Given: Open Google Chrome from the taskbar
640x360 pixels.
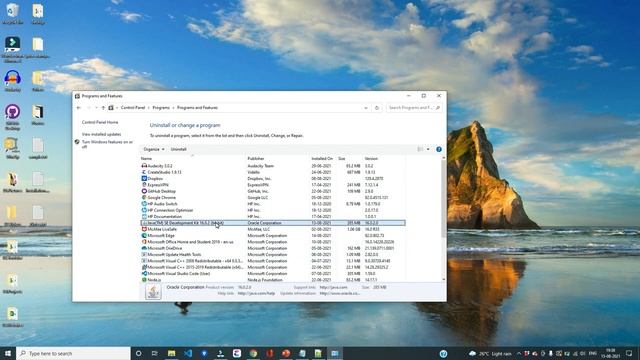Looking at the screenshot, I should pos(253,353).
